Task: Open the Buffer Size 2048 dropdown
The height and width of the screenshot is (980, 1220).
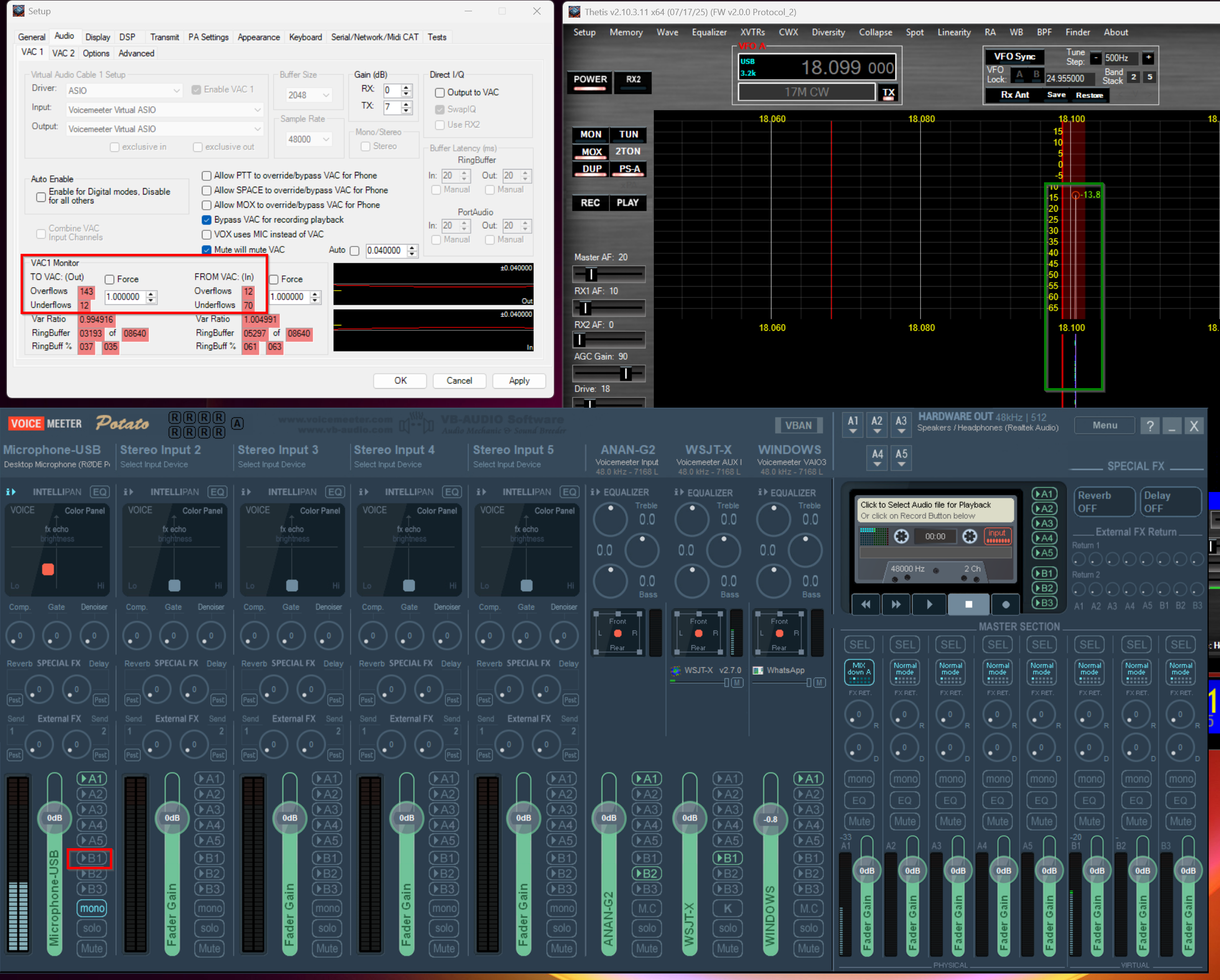Action: pyautogui.click(x=309, y=95)
